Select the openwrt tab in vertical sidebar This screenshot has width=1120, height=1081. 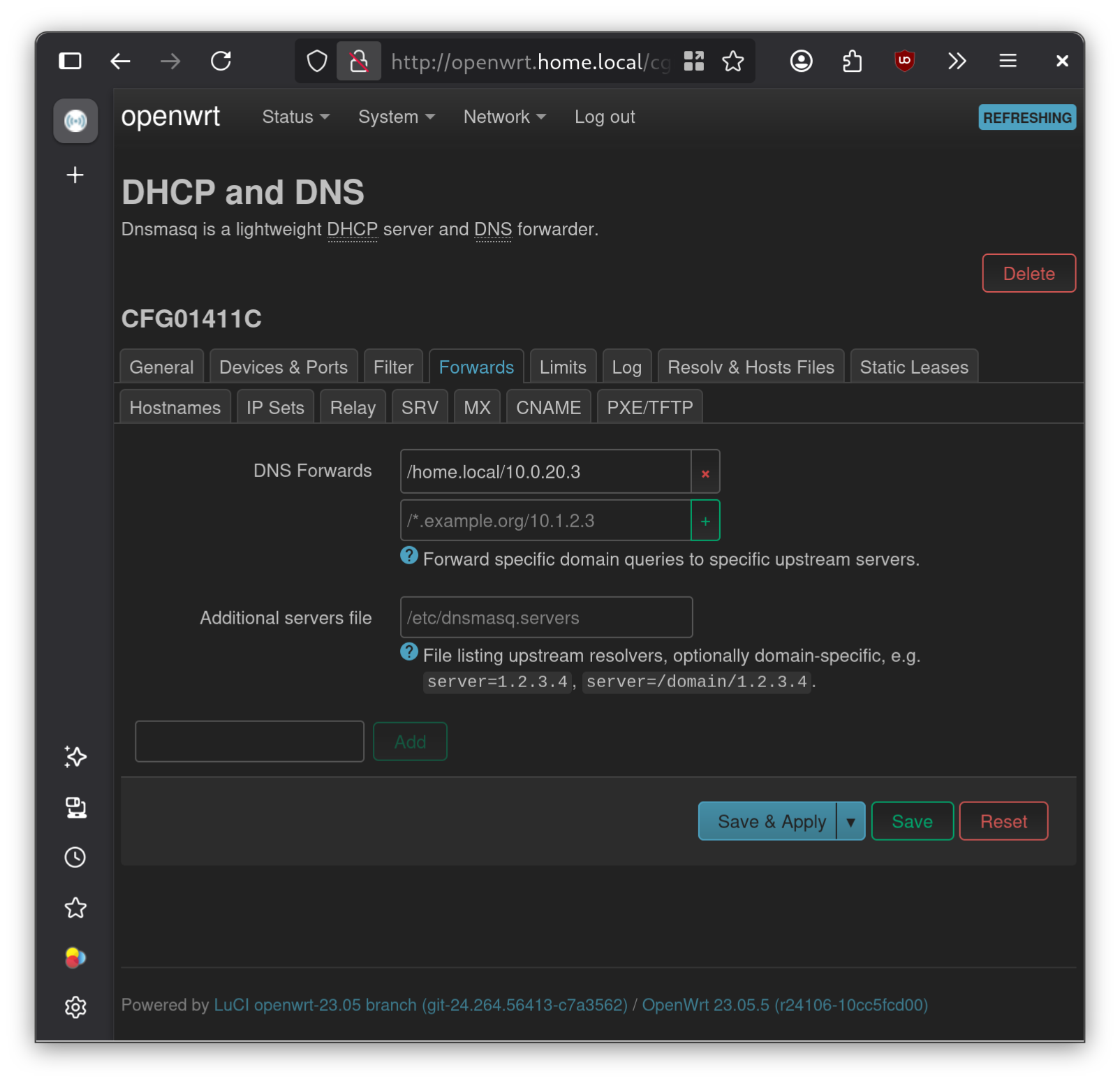[x=75, y=121]
